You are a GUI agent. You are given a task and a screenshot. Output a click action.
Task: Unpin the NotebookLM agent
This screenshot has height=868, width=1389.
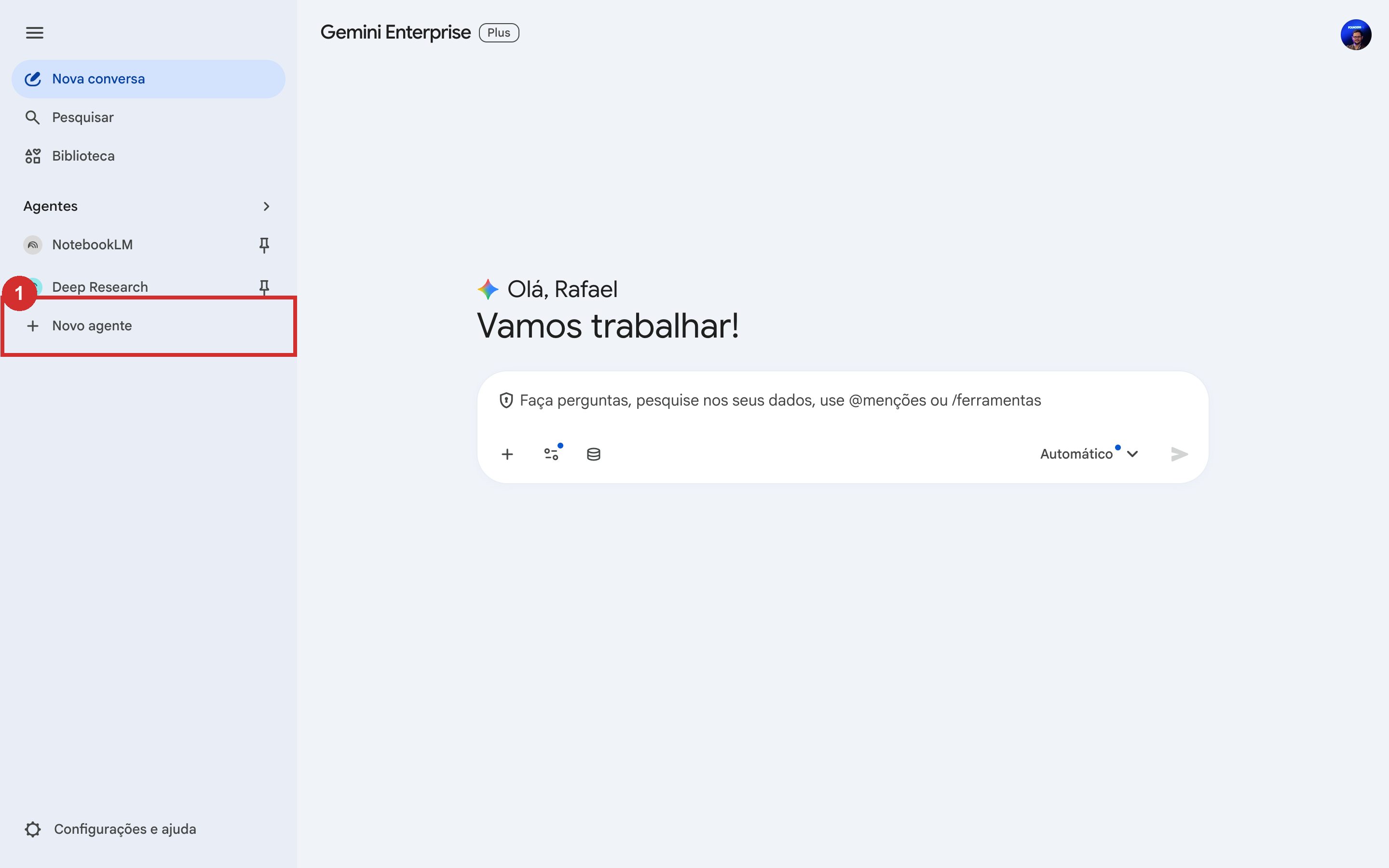(x=264, y=245)
